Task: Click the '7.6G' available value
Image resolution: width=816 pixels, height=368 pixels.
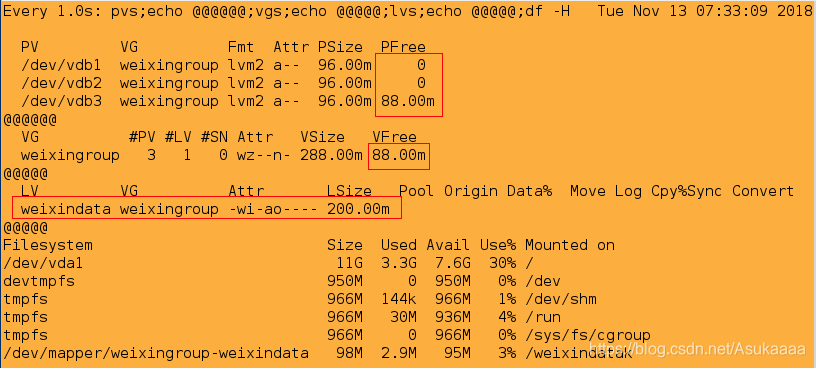Action: (453, 263)
